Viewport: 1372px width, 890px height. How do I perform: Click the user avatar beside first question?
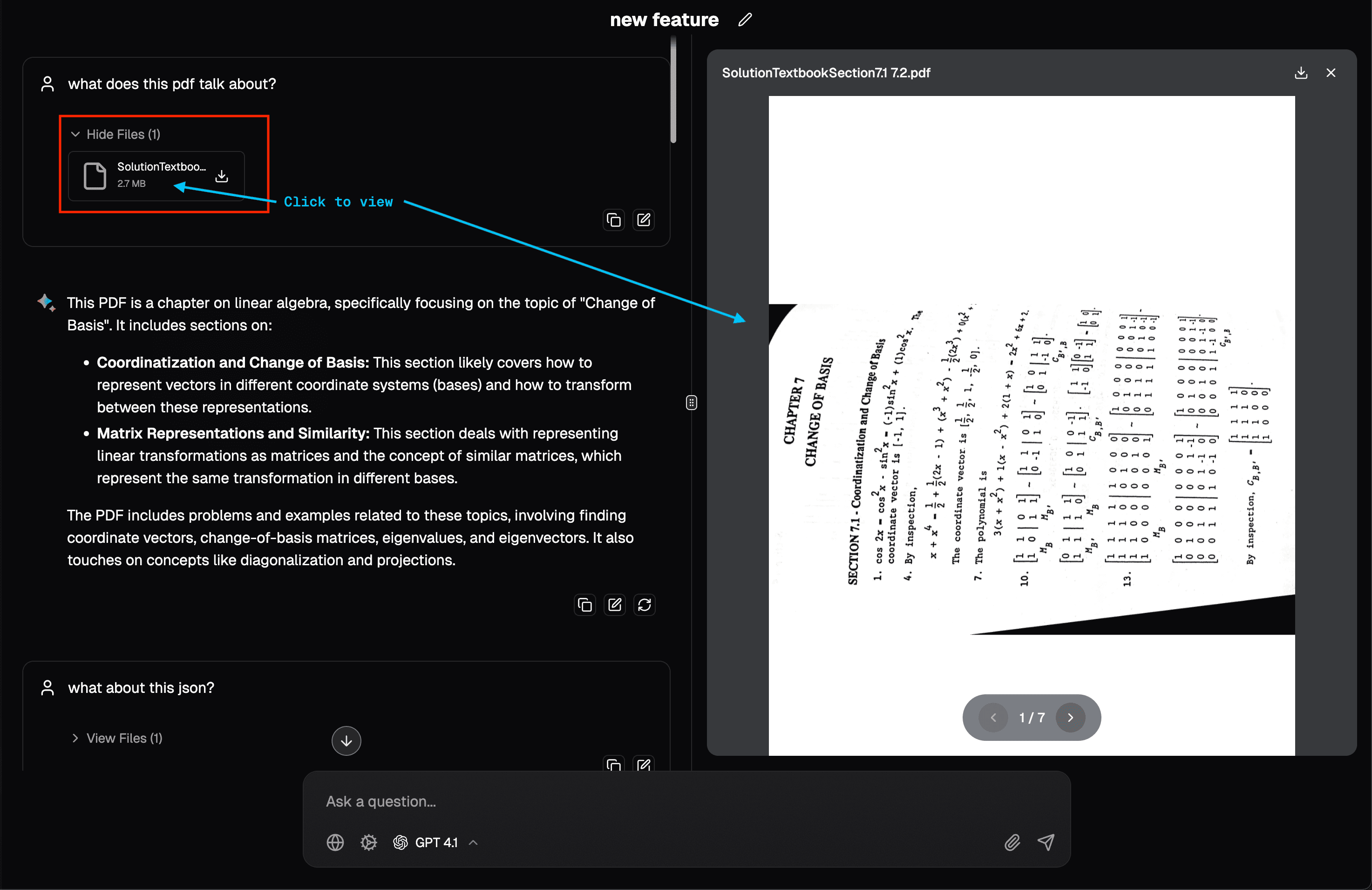click(48, 84)
